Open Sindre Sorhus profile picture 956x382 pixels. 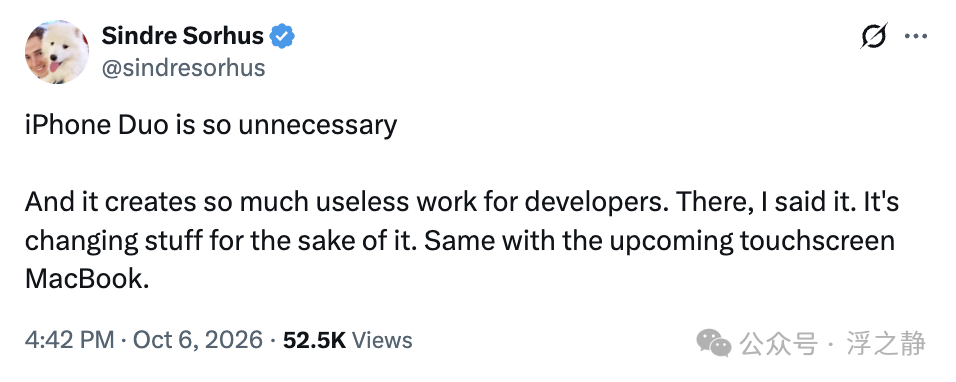click(57, 52)
